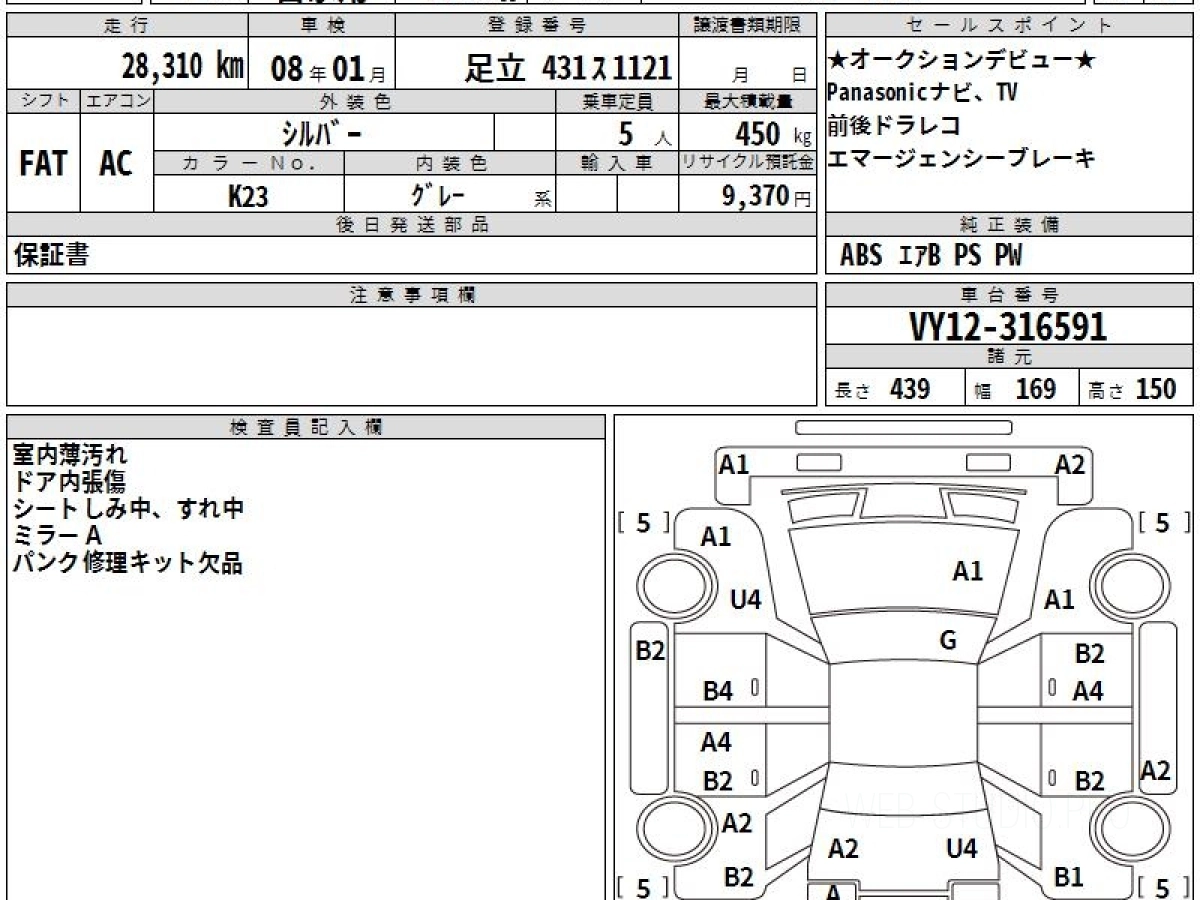Click the 後日発送部品 header
This screenshot has width=1200, height=900.
coord(412,226)
